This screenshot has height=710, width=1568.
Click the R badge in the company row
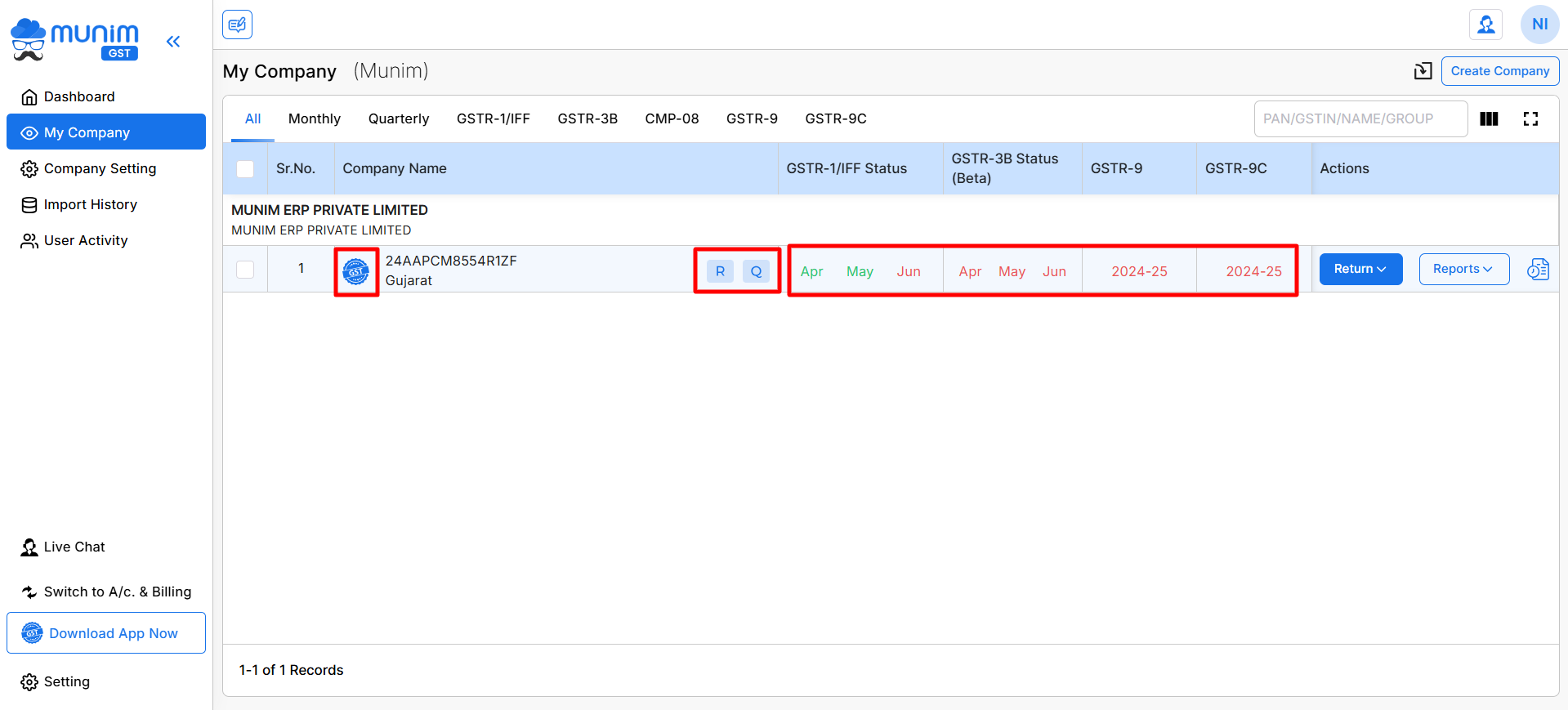coord(720,271)
